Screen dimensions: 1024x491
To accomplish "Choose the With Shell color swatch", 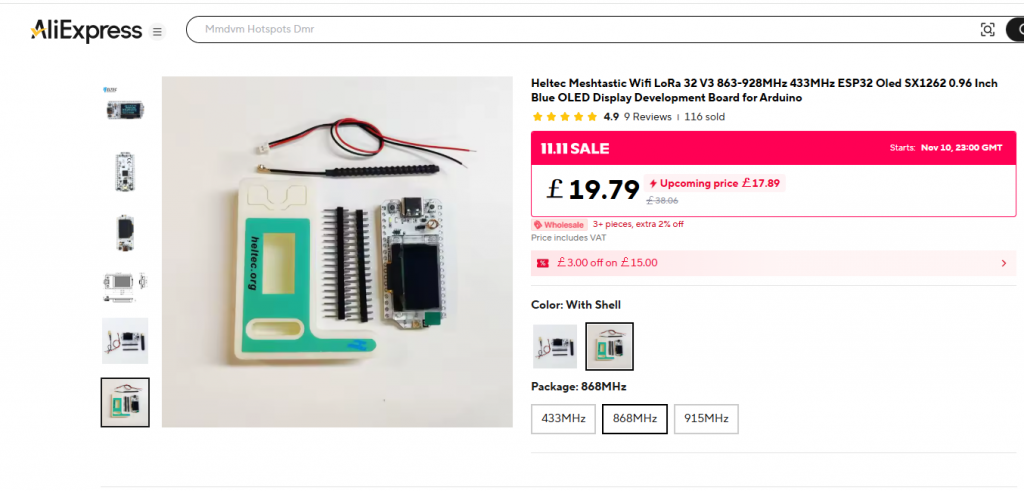I will [x=609, y=346].
